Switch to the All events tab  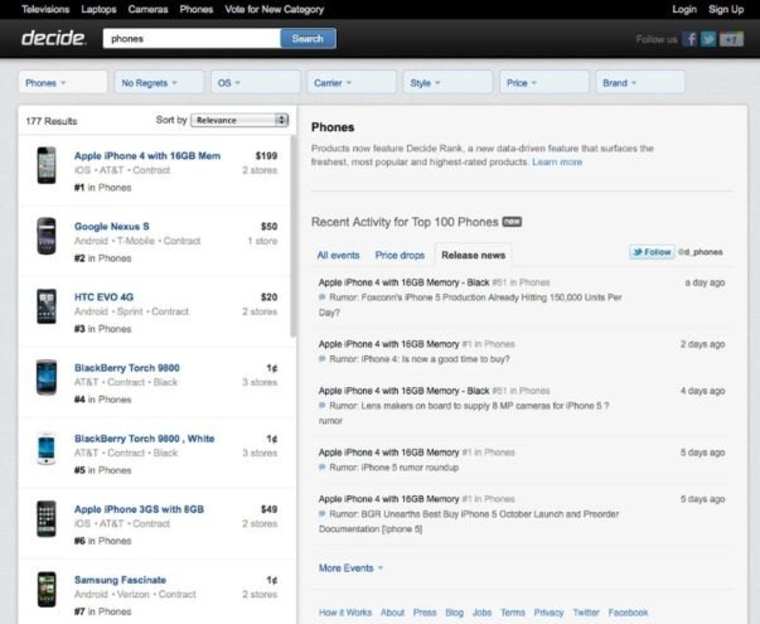pyautogui.click(x=338, y=255)
